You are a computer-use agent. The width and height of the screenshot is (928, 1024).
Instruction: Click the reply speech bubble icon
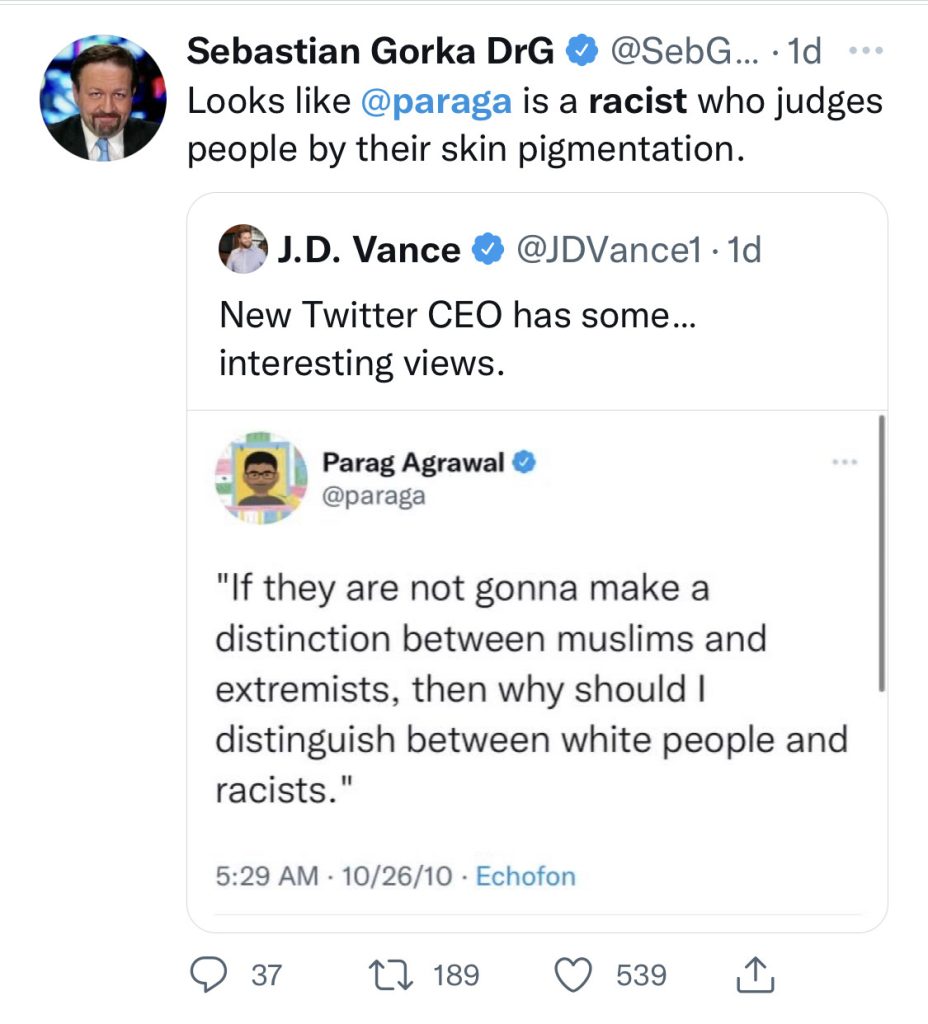pos(207,974)
